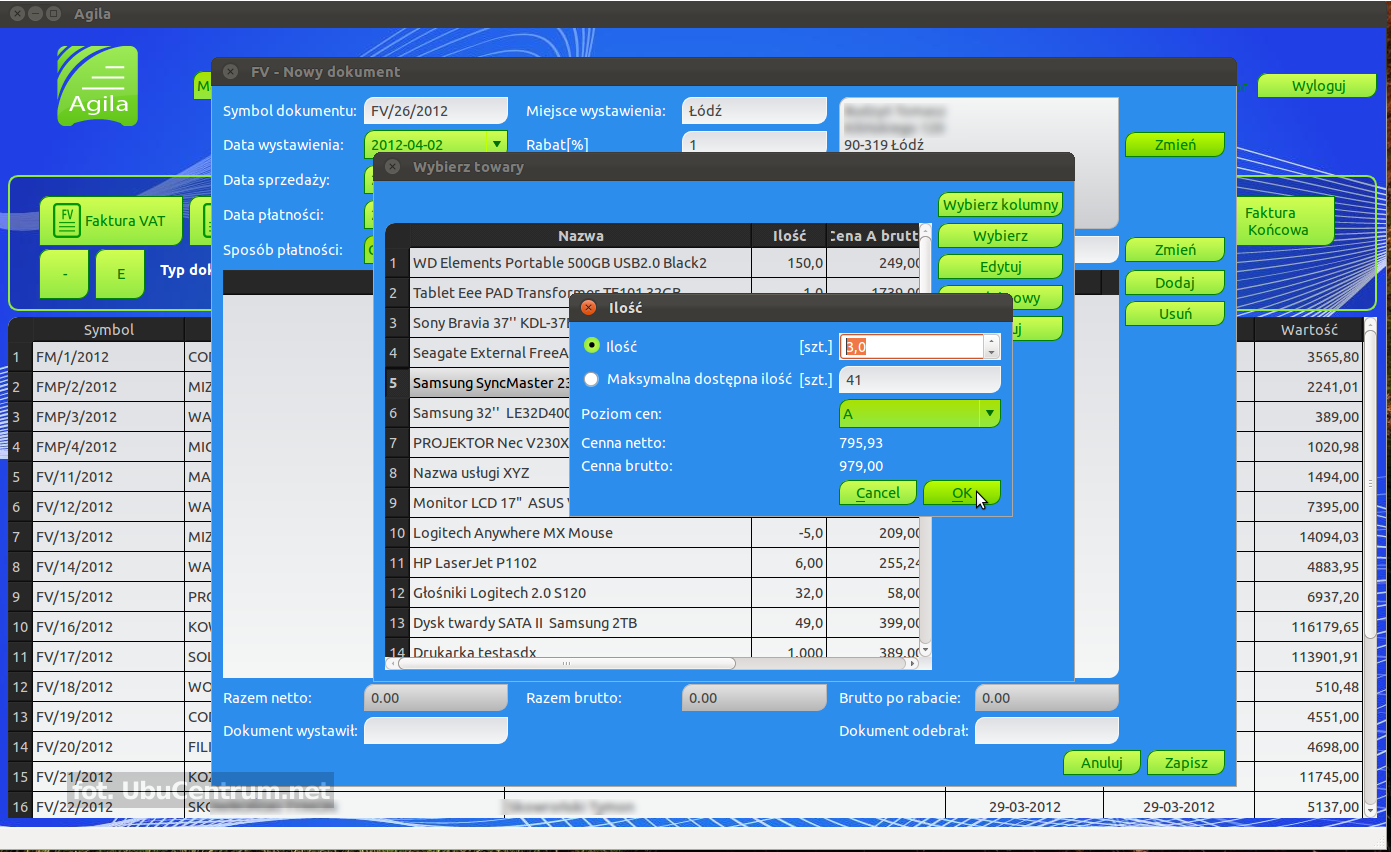Select the WD Elements Portable 500GB row
The width and height of the screenshot is (1391, 852).
pyautogui.click(x=652, y=263)
